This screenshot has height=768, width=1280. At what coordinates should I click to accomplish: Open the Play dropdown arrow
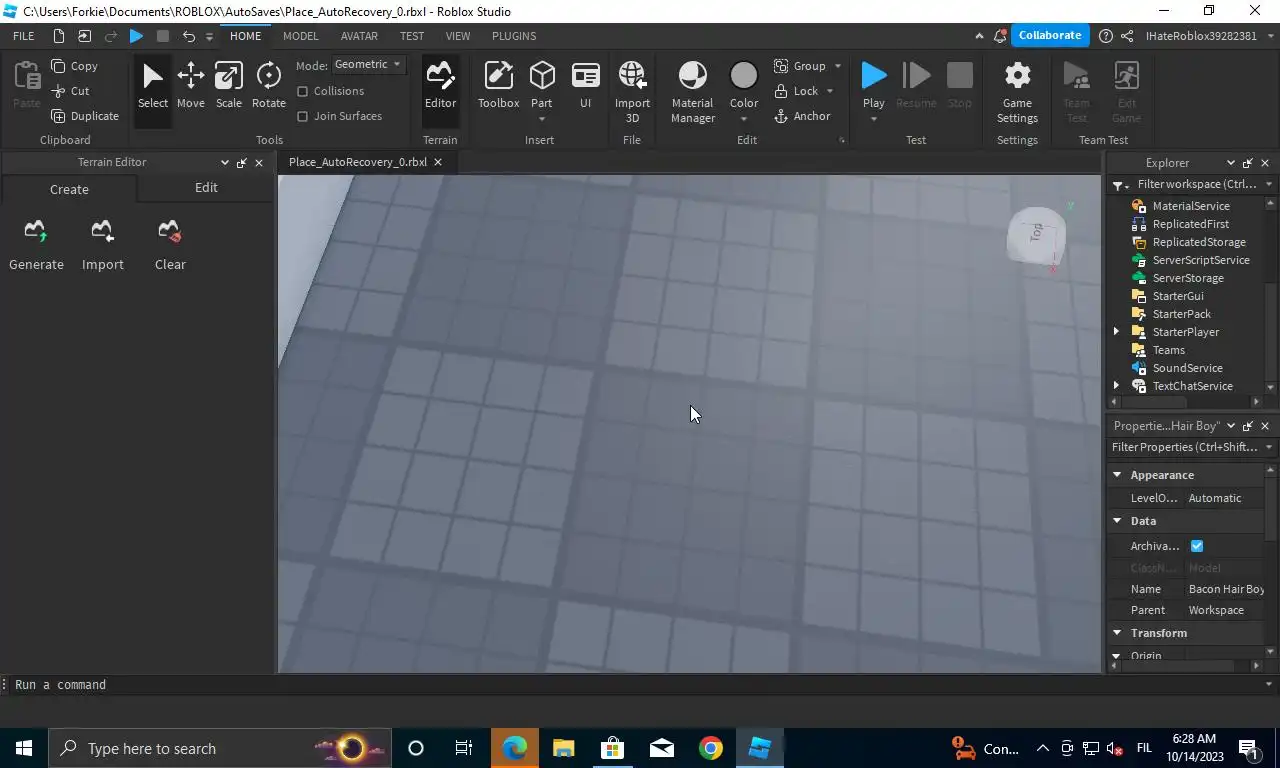point(874,119)
